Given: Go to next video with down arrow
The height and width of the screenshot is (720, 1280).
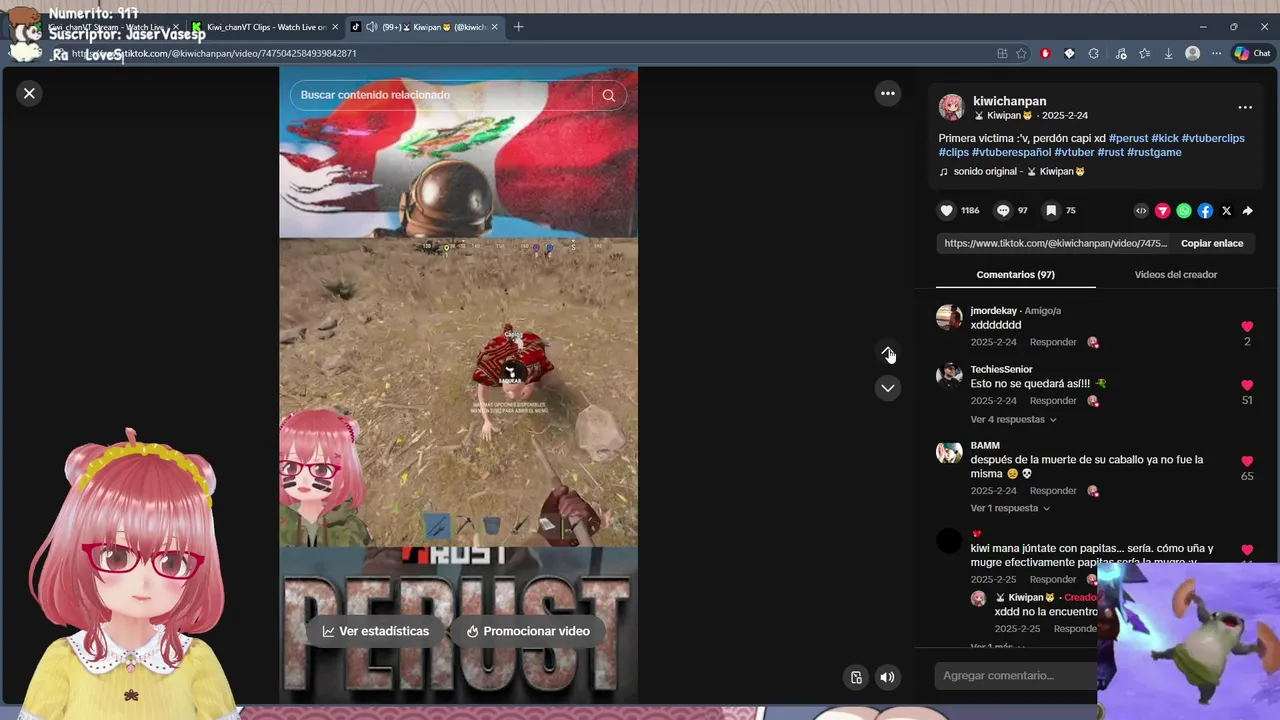Looking at the screenshot, I should (x=887, y=388).
